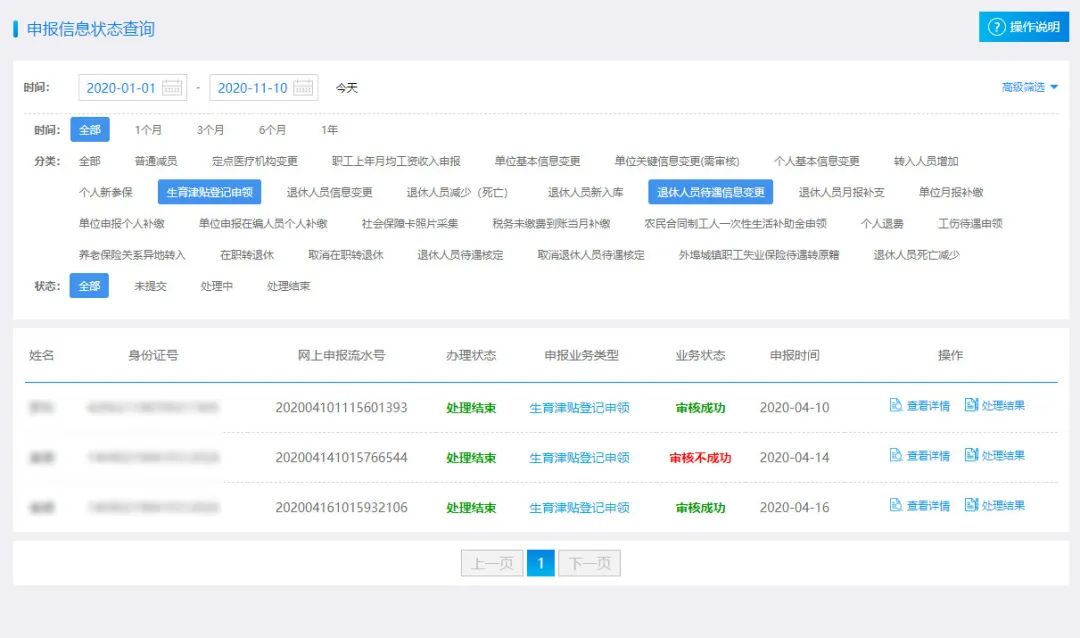
Task: Open calendar icon in end date field
Action: pyautogui.click(x=303, y=88)
